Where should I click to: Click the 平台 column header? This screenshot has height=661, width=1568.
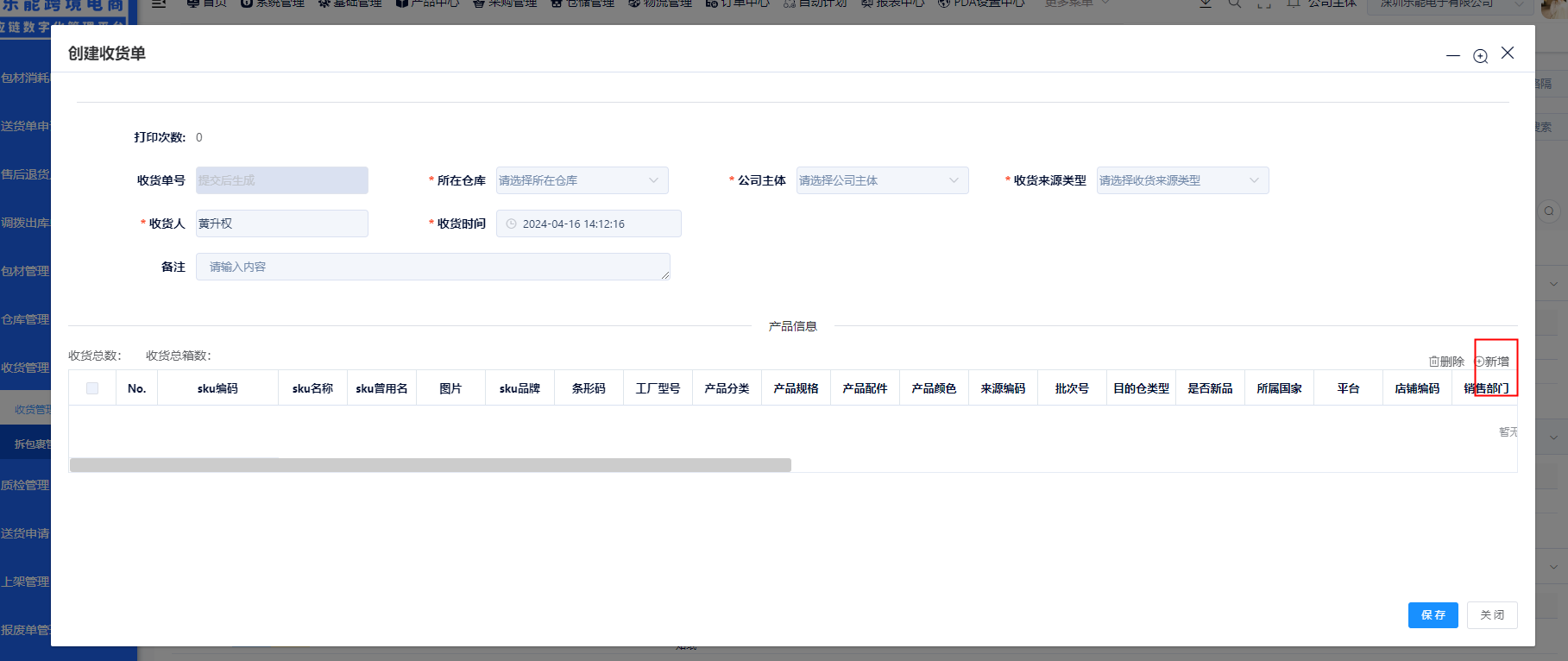(1348, 388)
